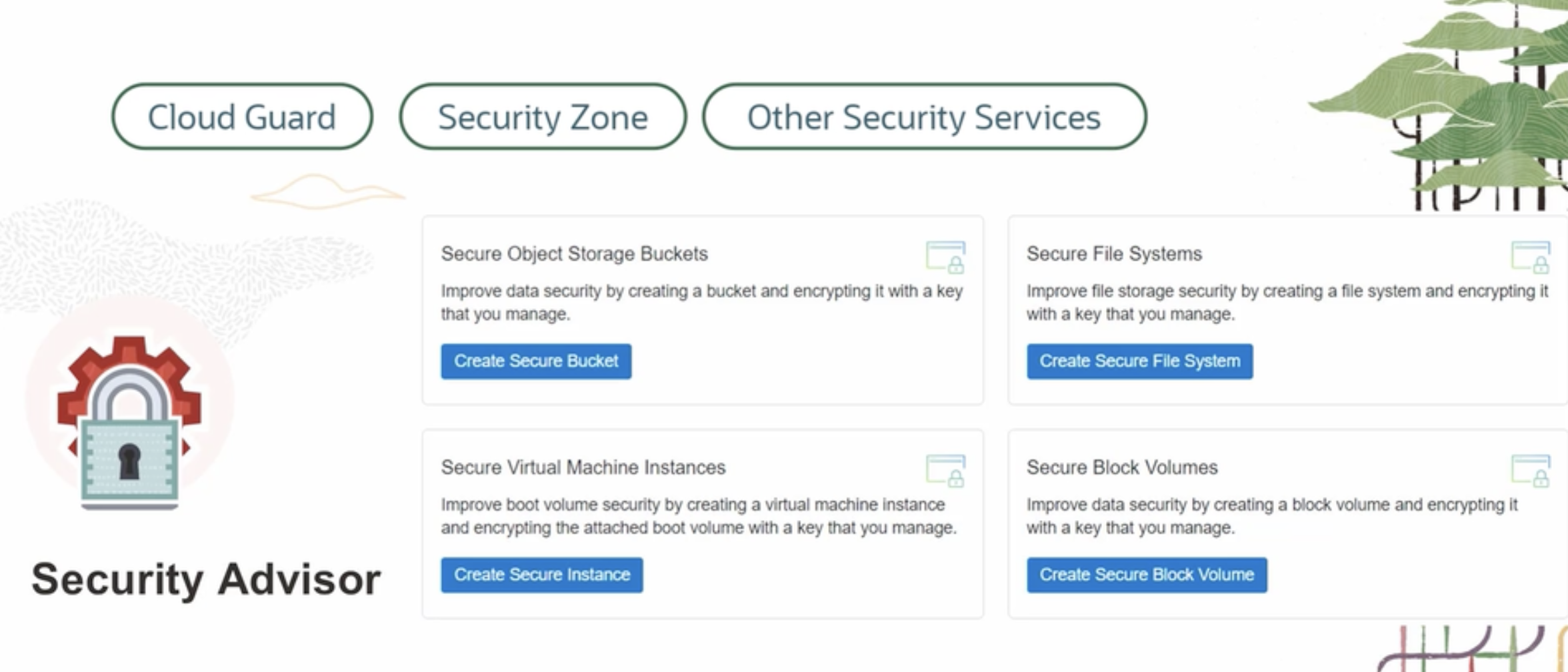The height and width of the screenshot is (672, 1568).
Task: Click the bucket encryption description text
Action: (x=701, y=302)
